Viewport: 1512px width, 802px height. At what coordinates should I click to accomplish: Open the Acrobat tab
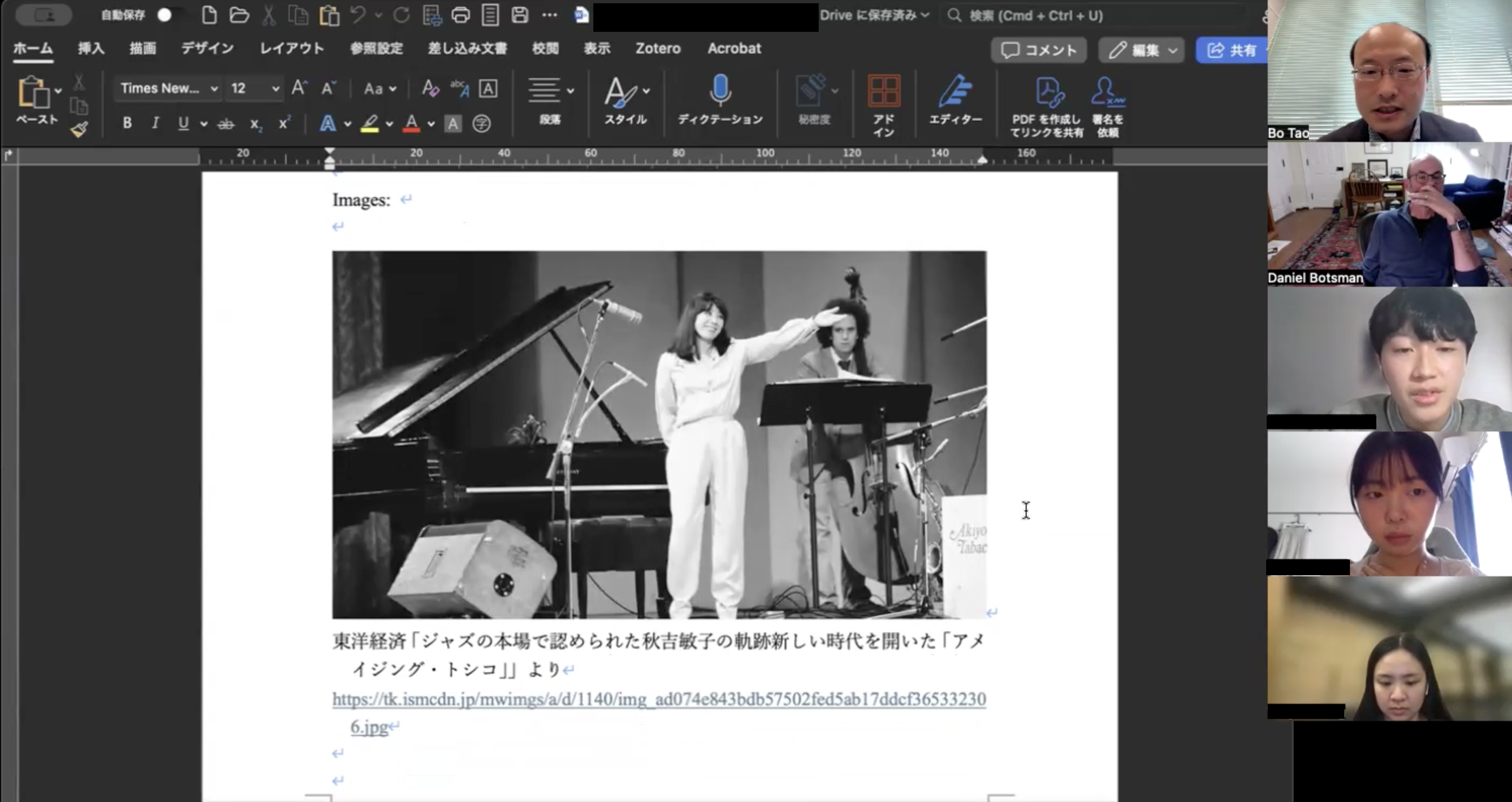point(734,49)
